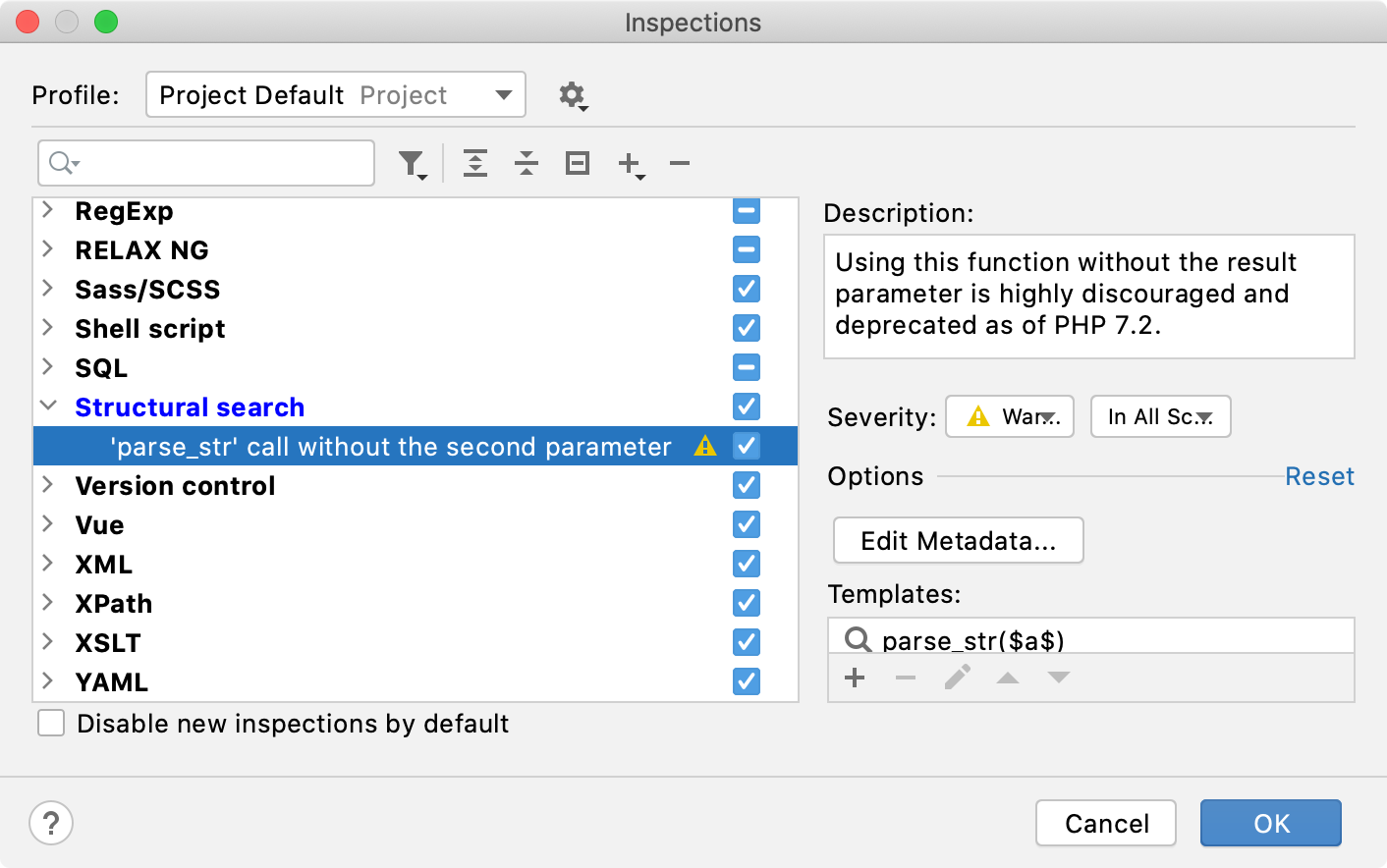
Task: Expand the Version control tree node
Action: [x=47, y=484]
